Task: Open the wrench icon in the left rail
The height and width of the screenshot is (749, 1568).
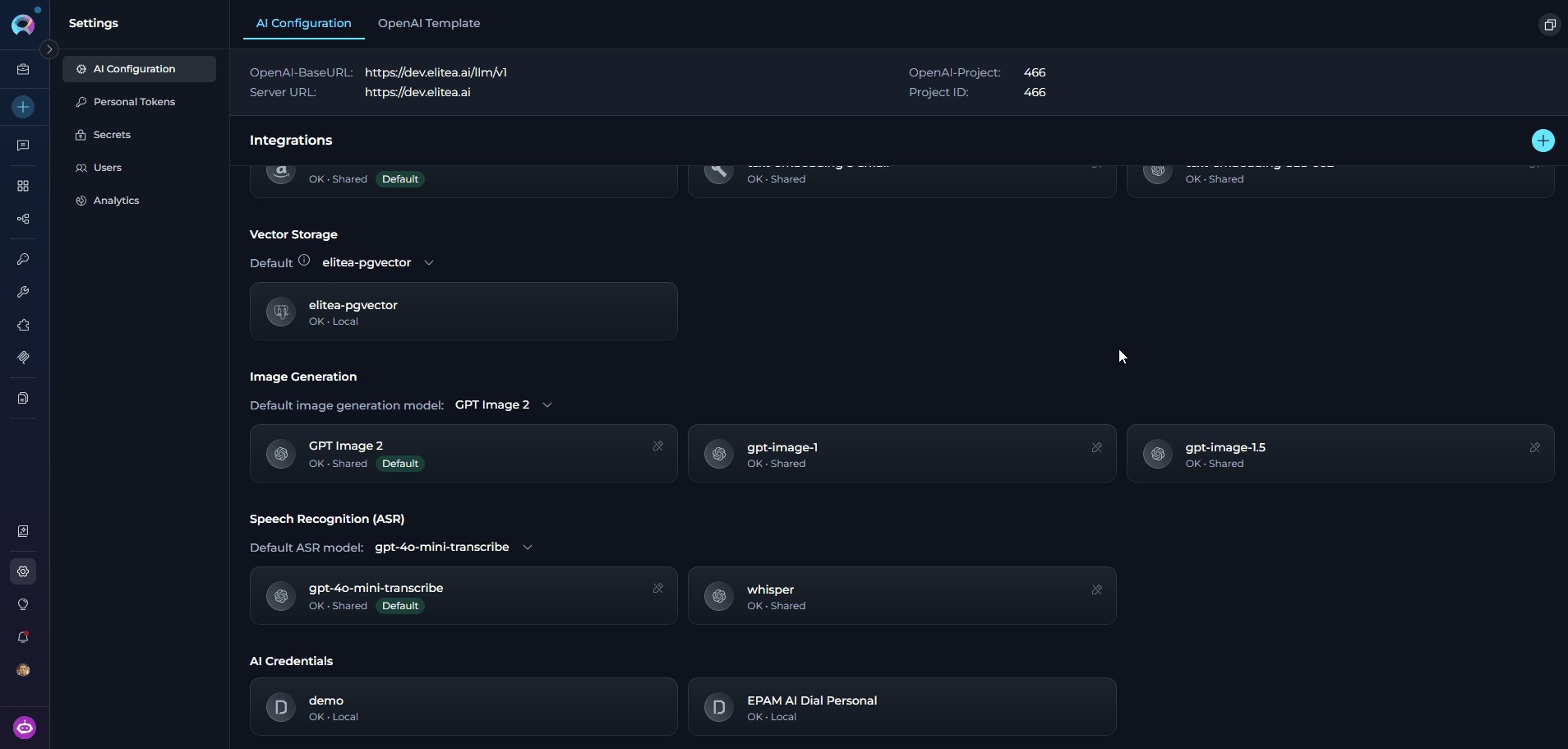Action: click(x=23, y=292)
